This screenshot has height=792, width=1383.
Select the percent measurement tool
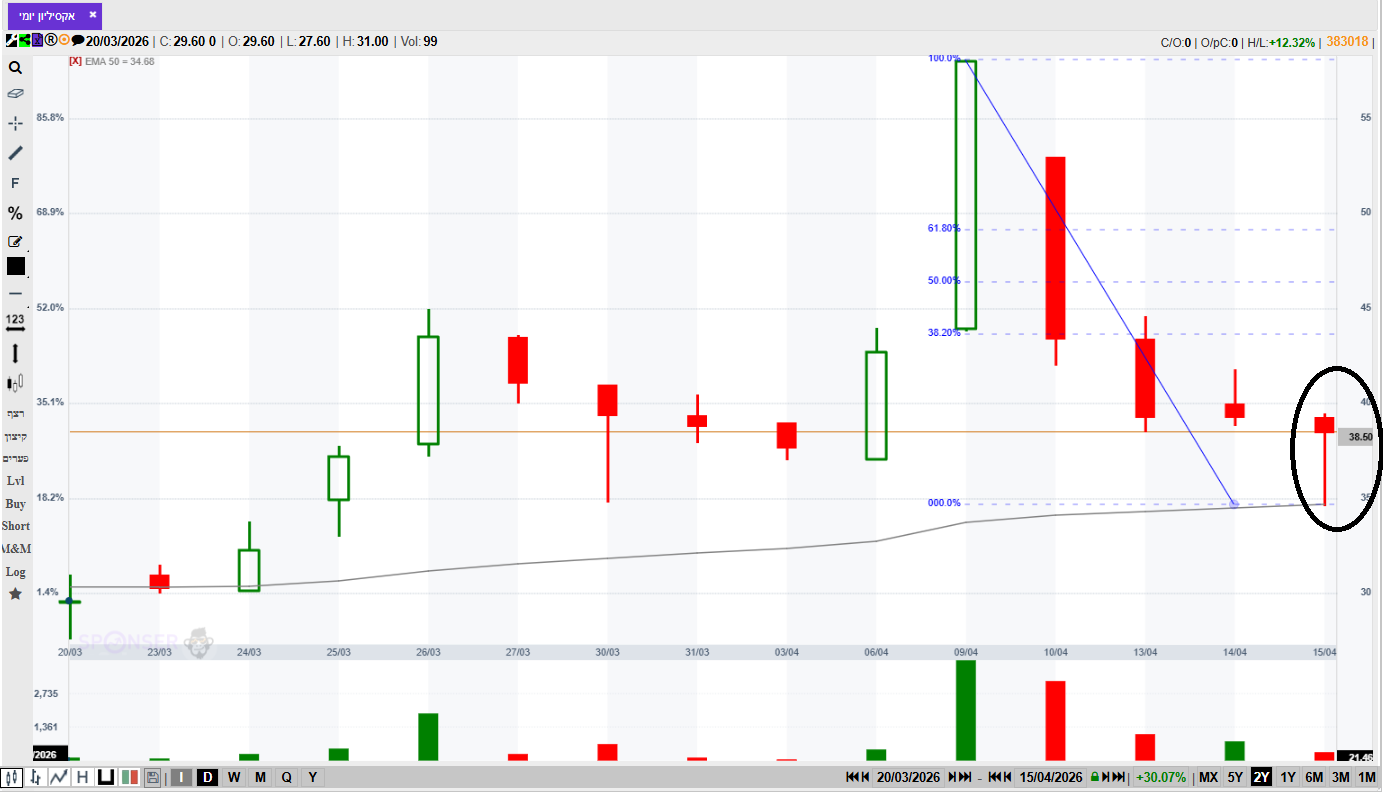tap(15, 213)
